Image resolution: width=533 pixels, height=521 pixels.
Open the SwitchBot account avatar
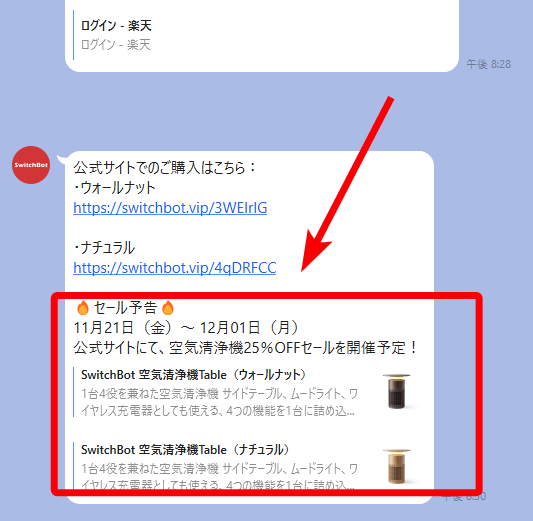[31, 165]
